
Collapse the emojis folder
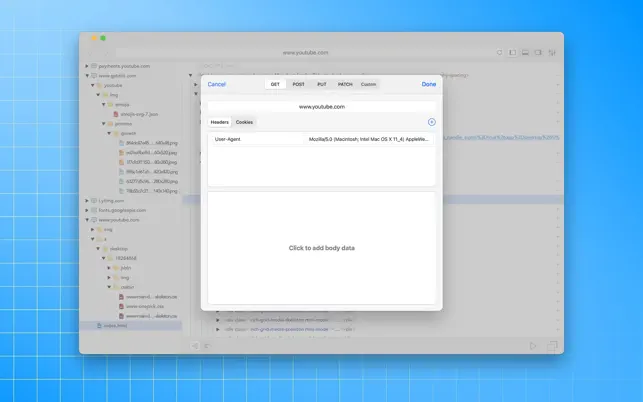(x=104, y=105)
